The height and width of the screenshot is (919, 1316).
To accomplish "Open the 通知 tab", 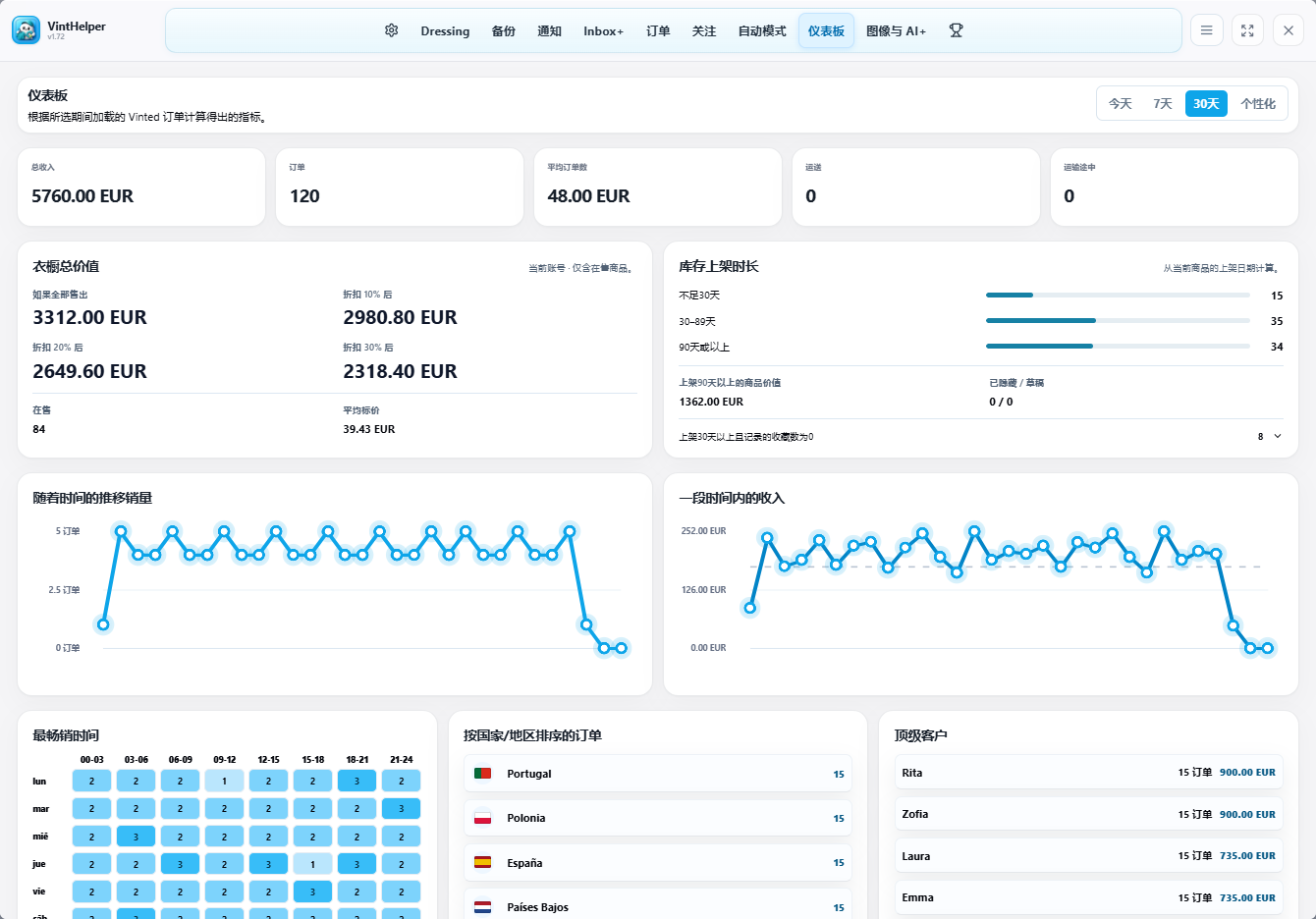I will pyautogui.click(x=550, y=31).
